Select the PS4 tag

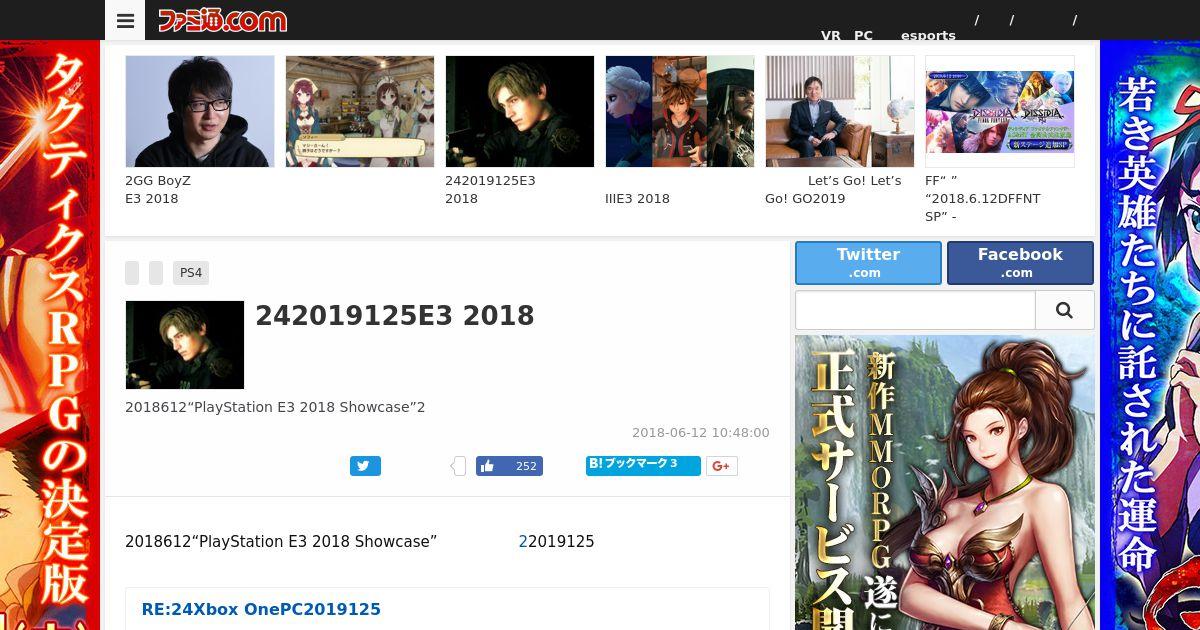point(191,273)
